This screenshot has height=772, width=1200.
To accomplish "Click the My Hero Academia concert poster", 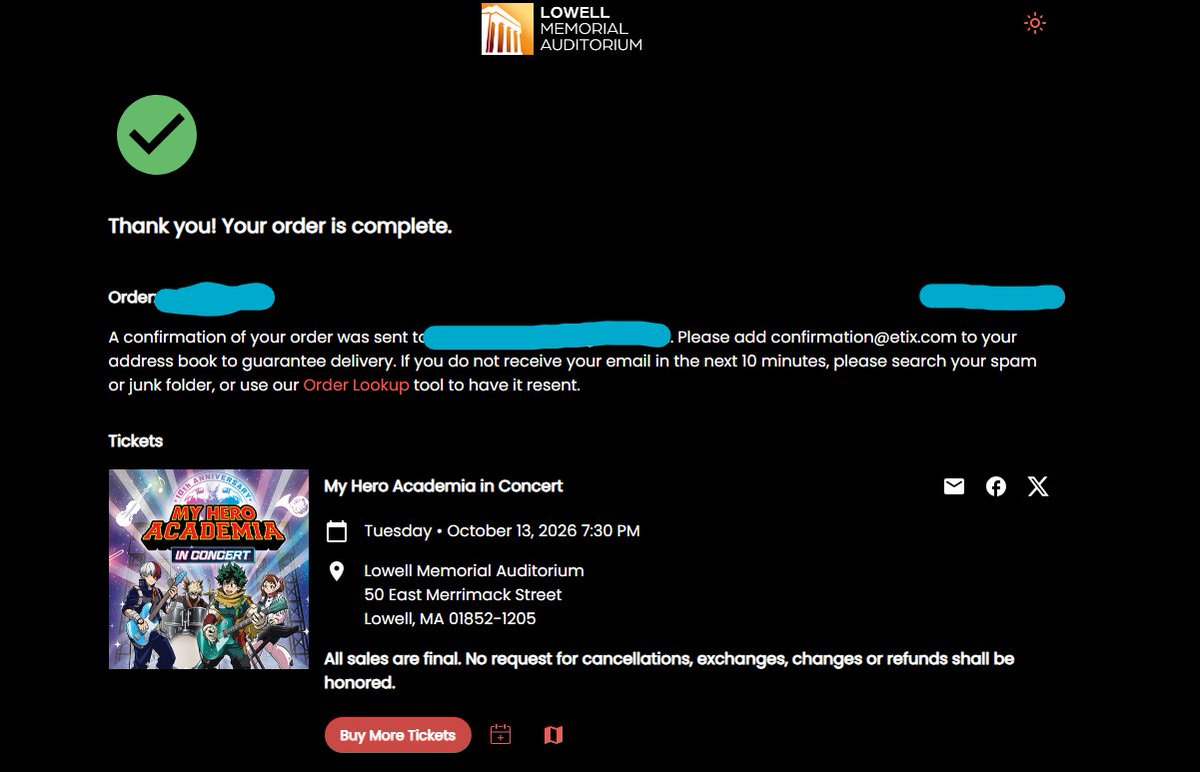I will [209, 569].
